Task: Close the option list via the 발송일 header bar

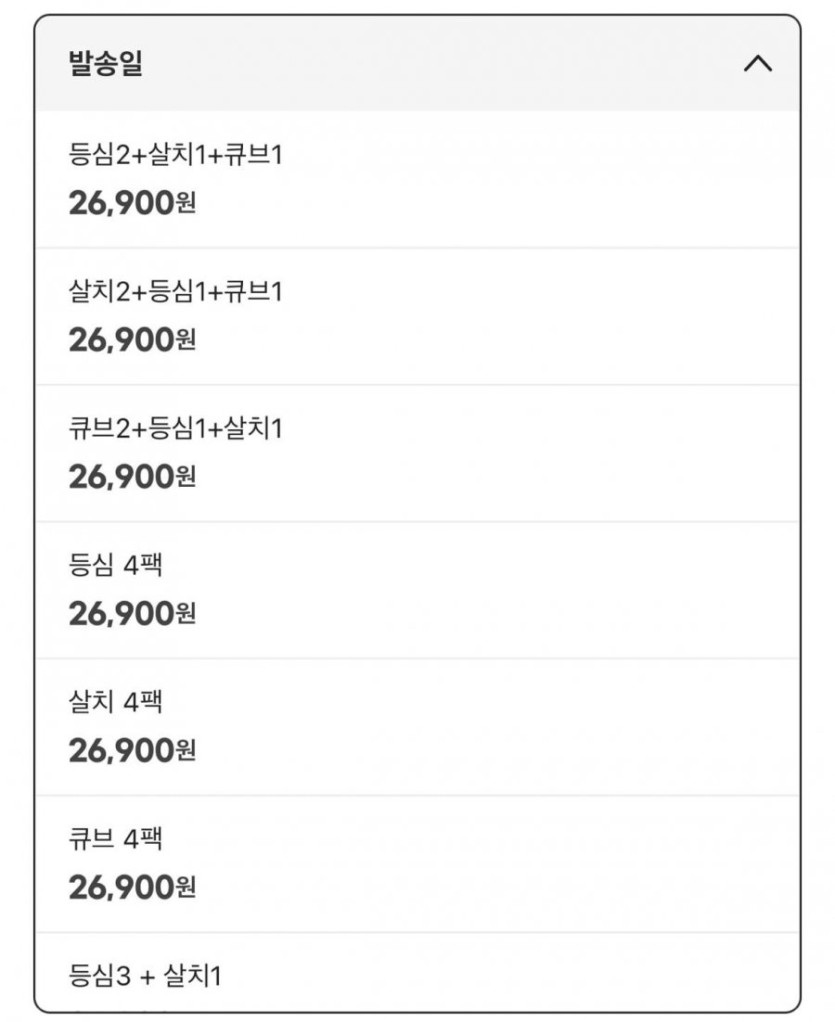Action: tap(420, 64)
